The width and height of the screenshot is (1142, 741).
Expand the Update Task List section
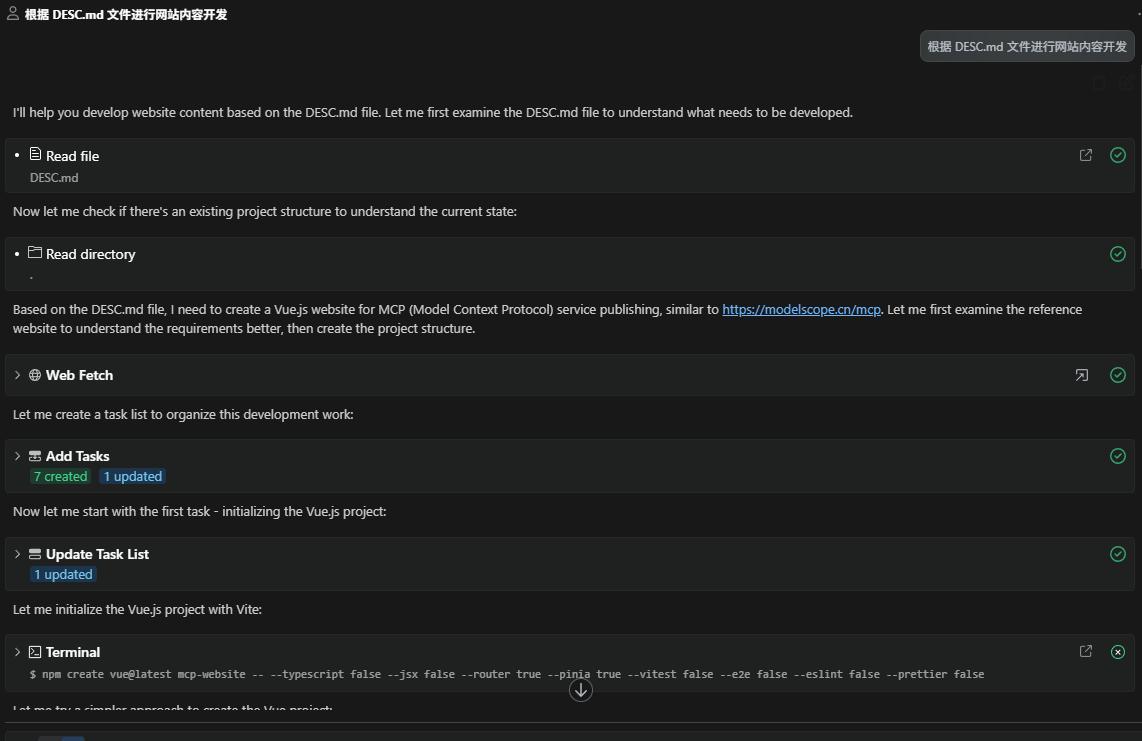(17, 554)
